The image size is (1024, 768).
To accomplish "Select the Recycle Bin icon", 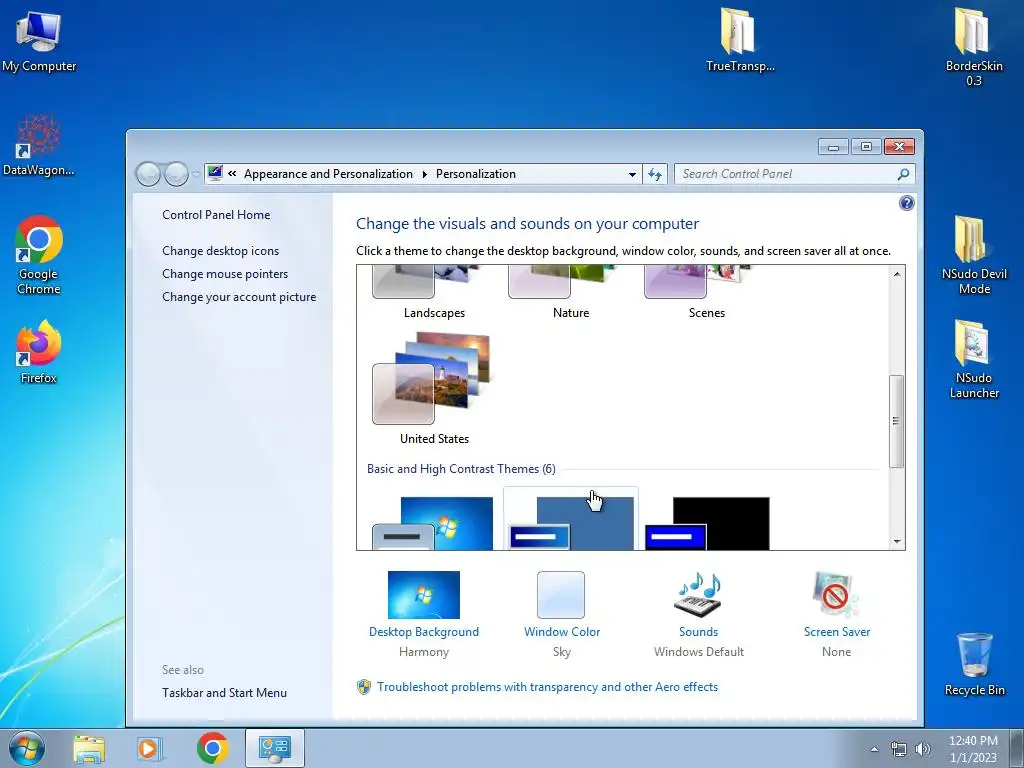I will (974, 664).
